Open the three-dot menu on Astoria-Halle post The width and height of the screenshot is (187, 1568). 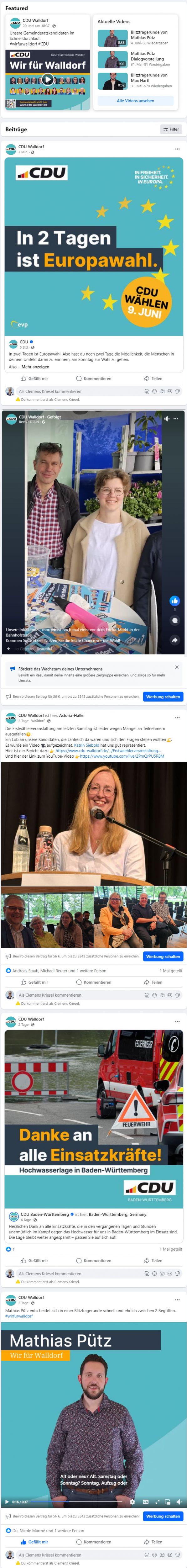pyautogui.click(x=177, y=718)
